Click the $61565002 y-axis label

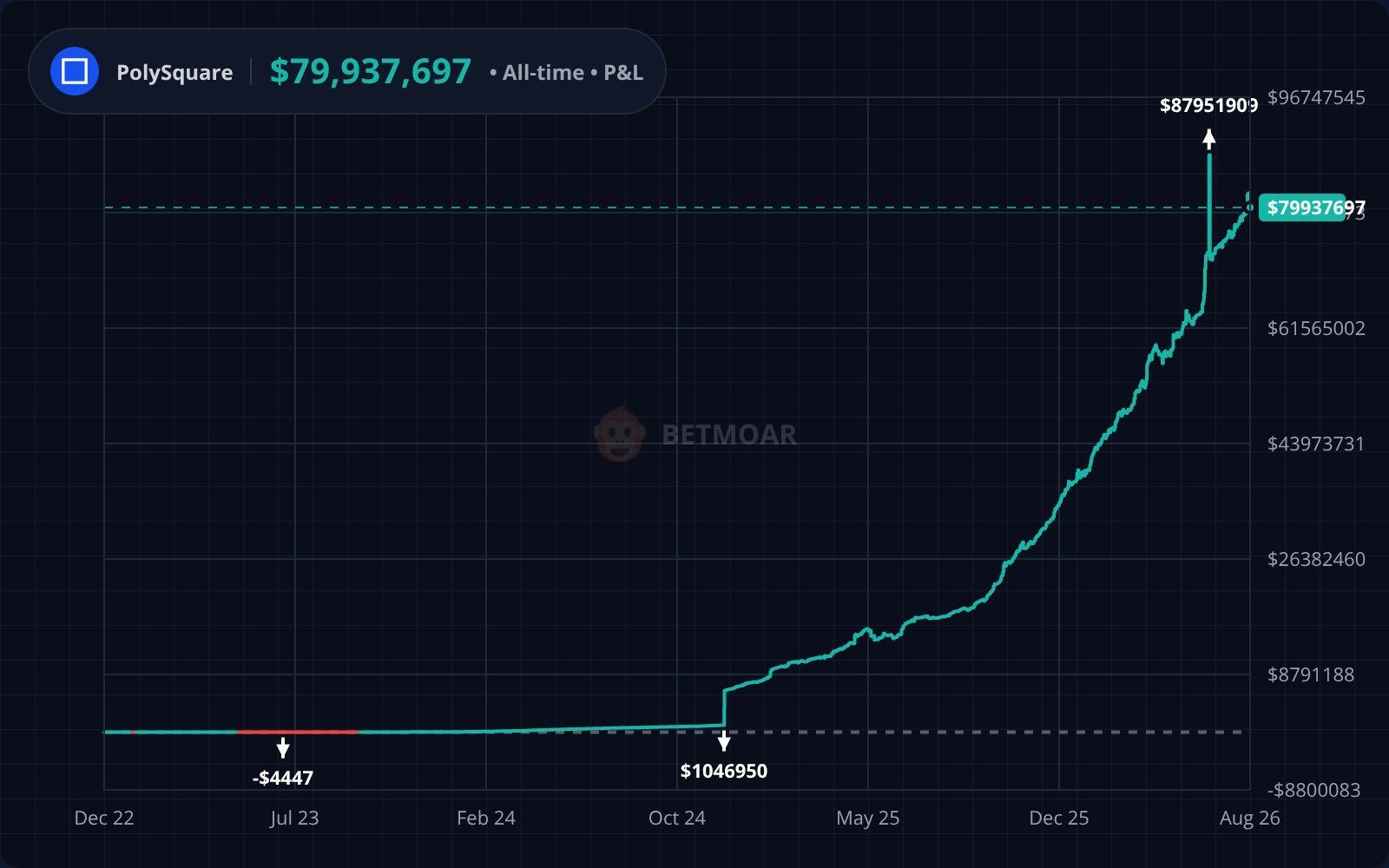[x=1316, y=328]
